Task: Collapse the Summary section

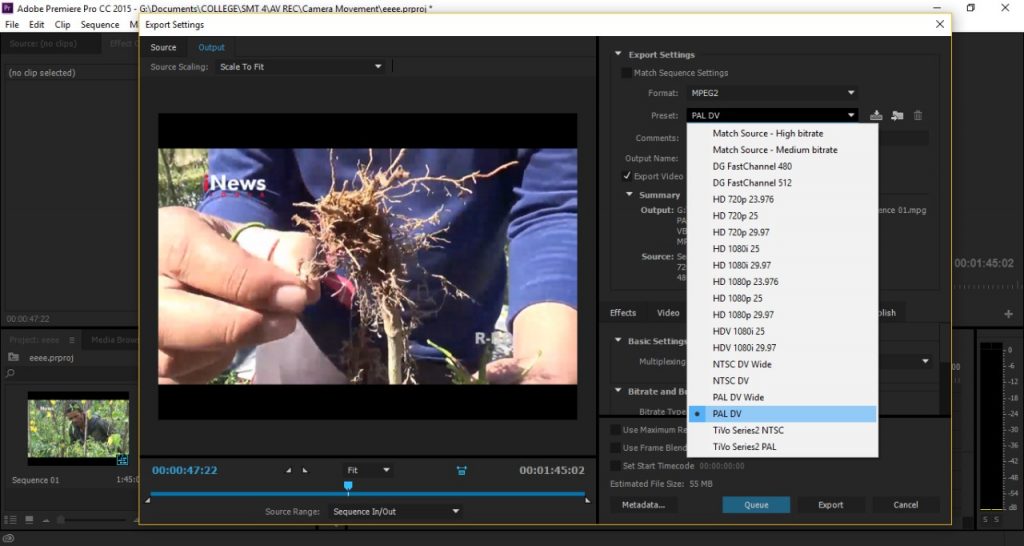Action: (x=629, y=195)
